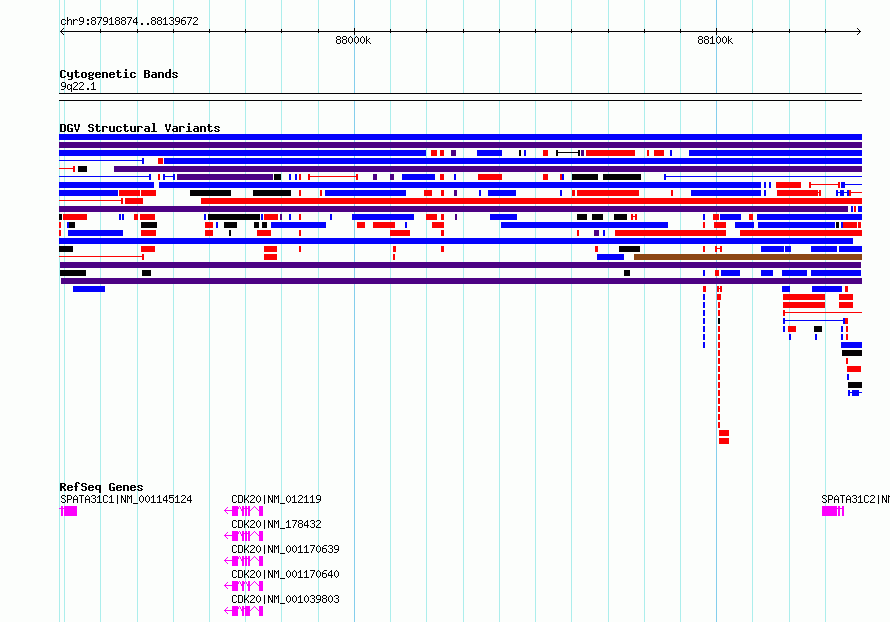Select the SPATA31C1 magenta gene glyph
Screen dimensions: 890x622
pos(69,511)
